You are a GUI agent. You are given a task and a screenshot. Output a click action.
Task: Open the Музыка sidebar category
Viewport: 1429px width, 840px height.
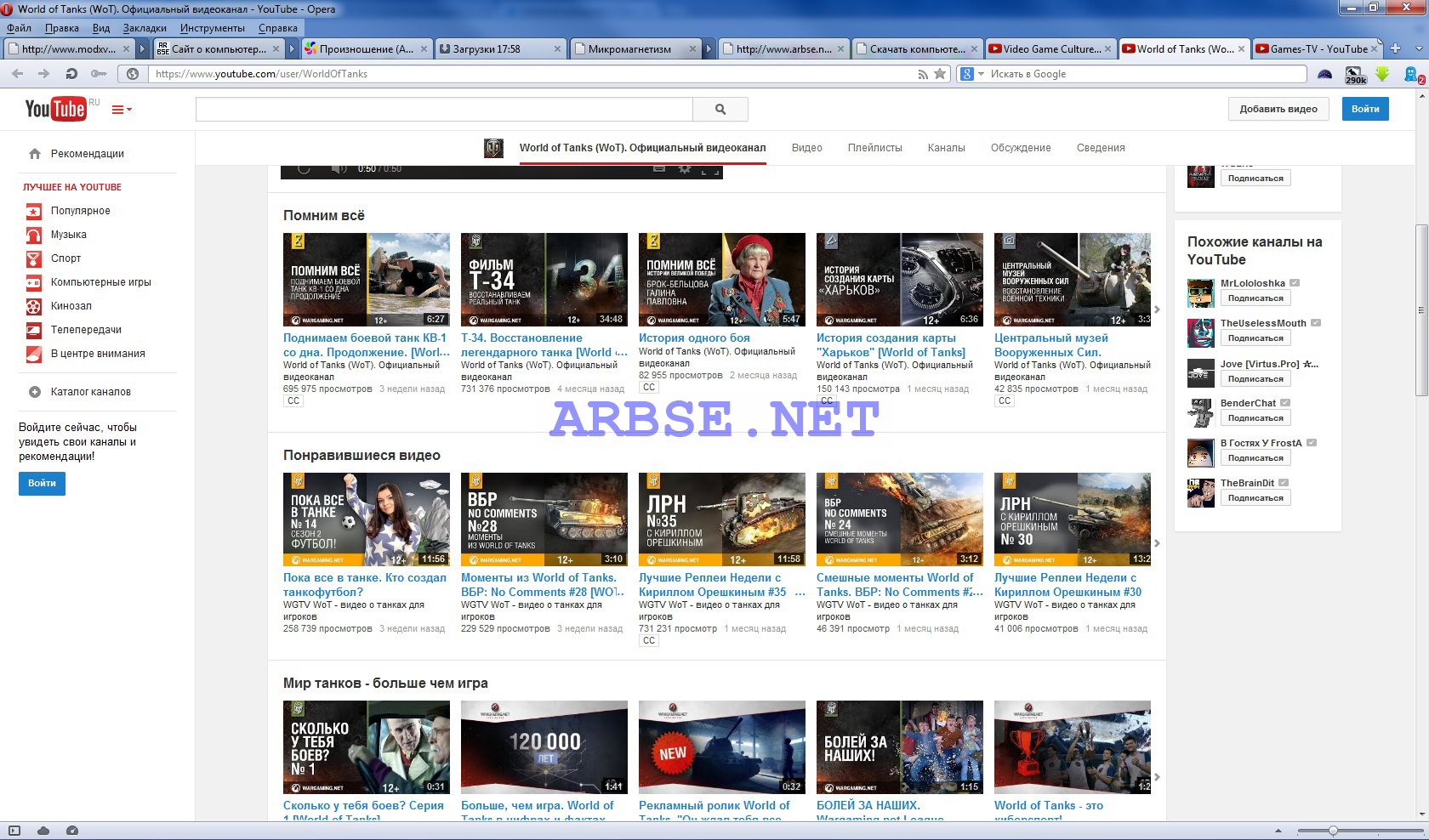click(68, 235)
